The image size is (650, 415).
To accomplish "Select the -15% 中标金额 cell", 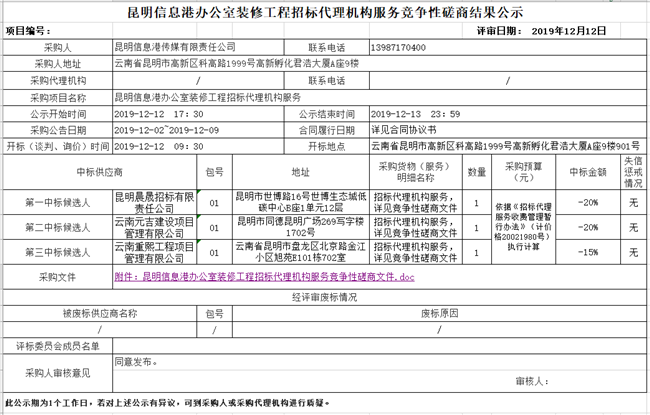I will coord(588,252).
